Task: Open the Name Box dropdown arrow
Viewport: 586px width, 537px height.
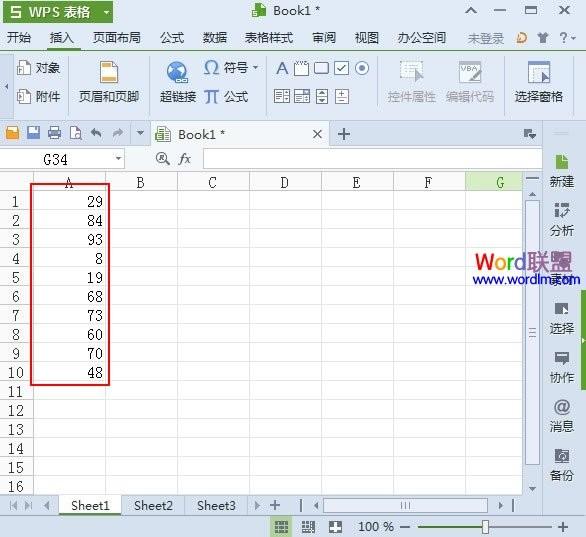Action: tap(118, 159)
